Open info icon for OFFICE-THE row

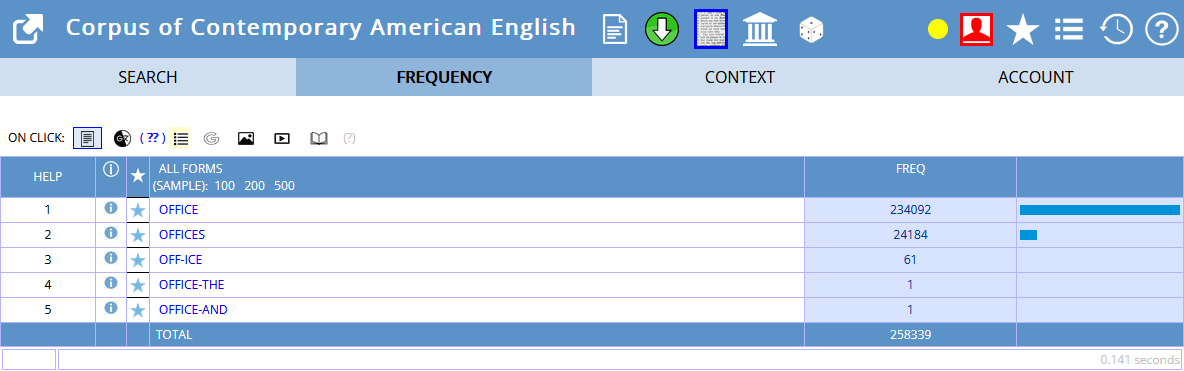coord(110,283)
